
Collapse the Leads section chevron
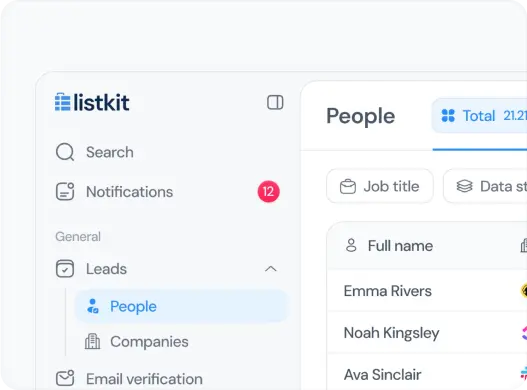coord(271,269)
